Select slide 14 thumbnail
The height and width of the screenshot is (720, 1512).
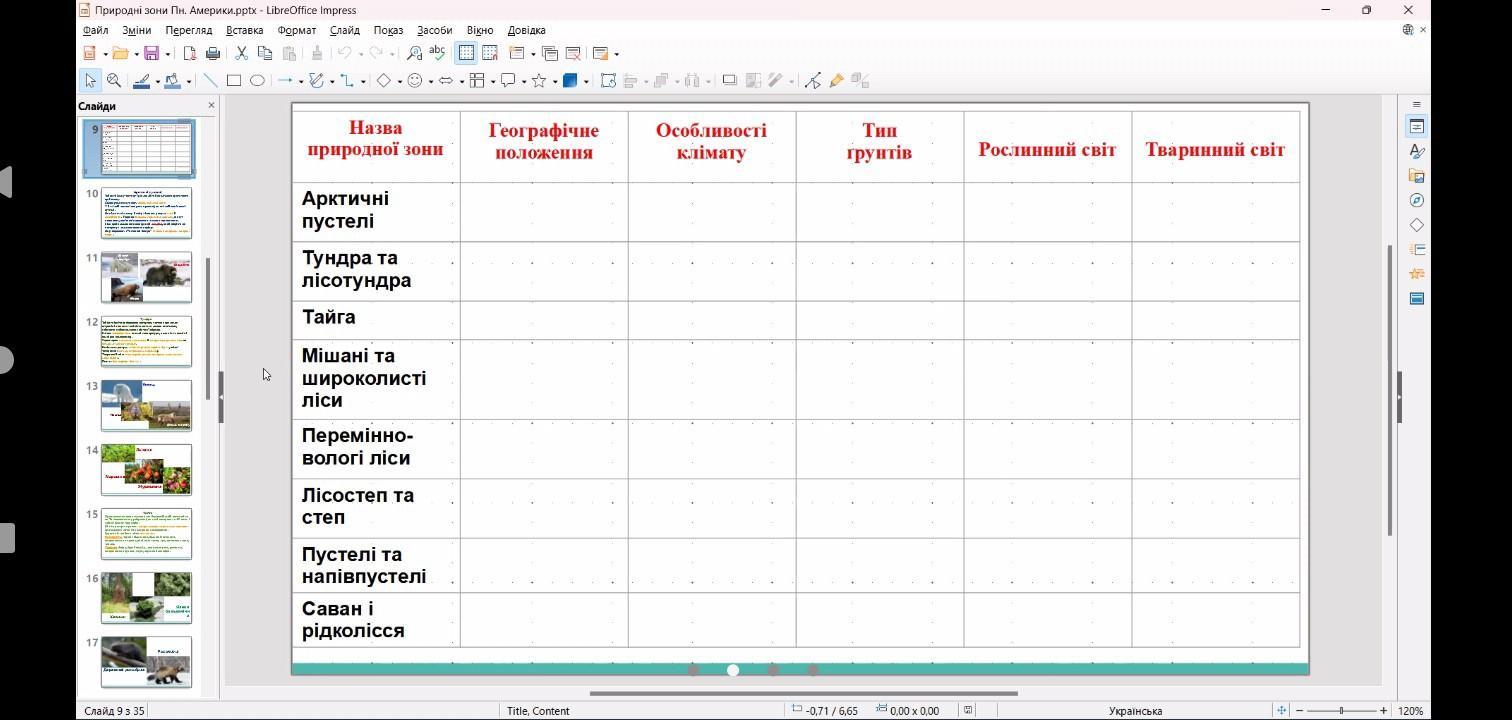point(146,469)
